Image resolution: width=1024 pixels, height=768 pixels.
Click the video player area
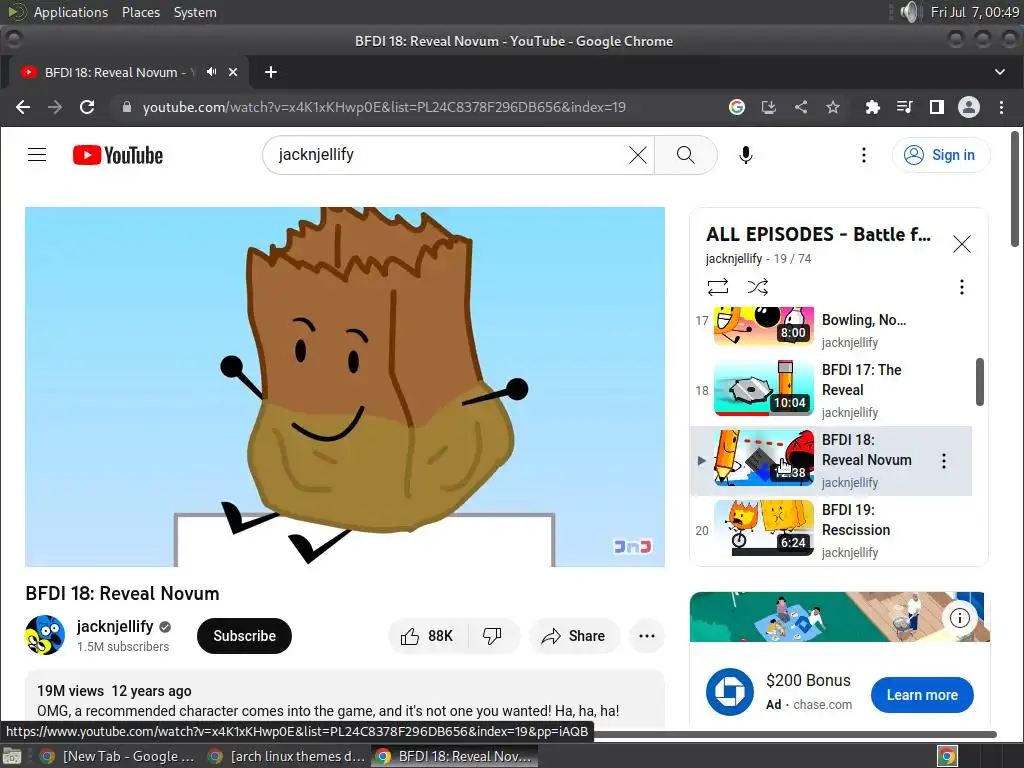[345, 387]
